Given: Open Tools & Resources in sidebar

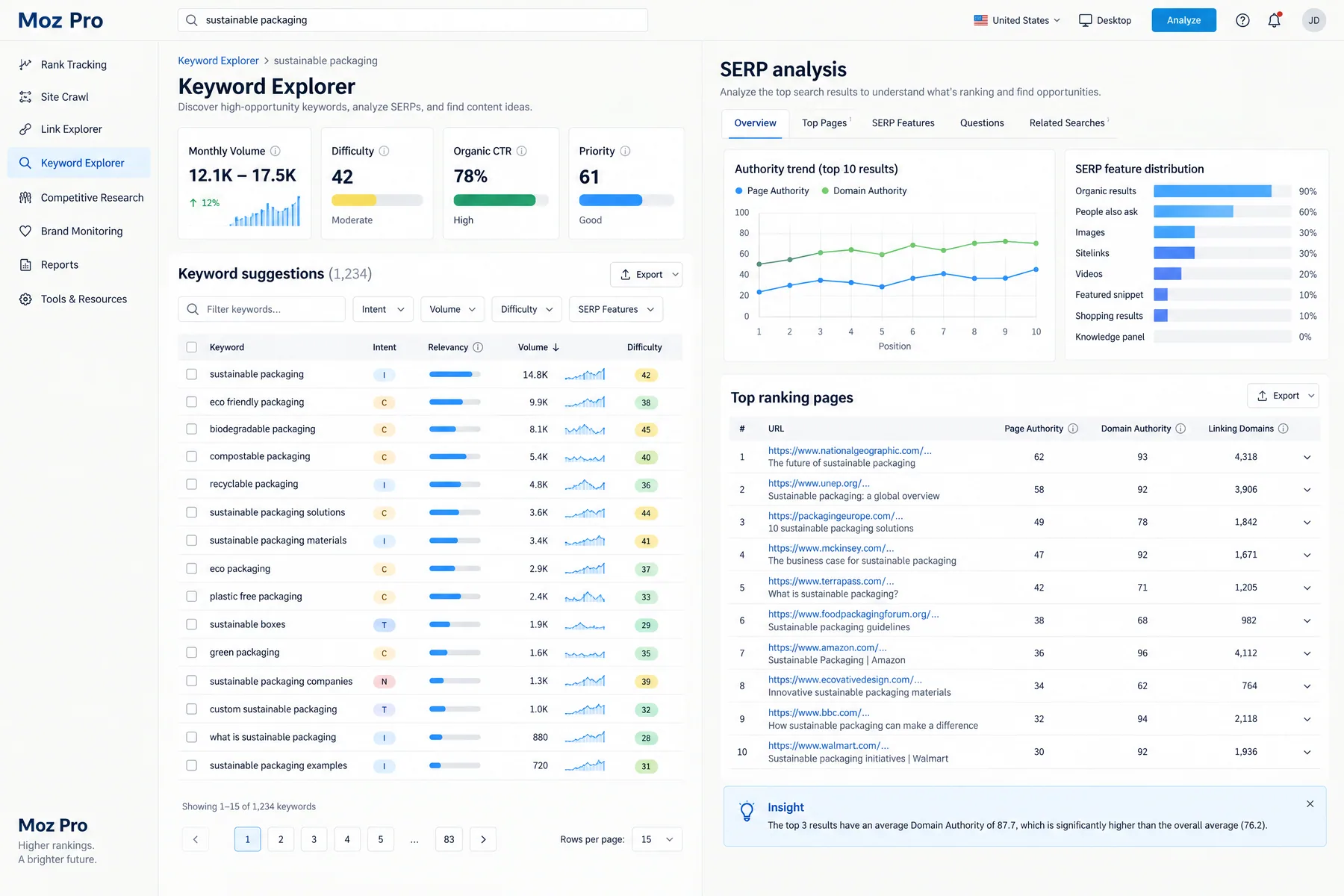Looking at the screenshot, I should point(78,299).
